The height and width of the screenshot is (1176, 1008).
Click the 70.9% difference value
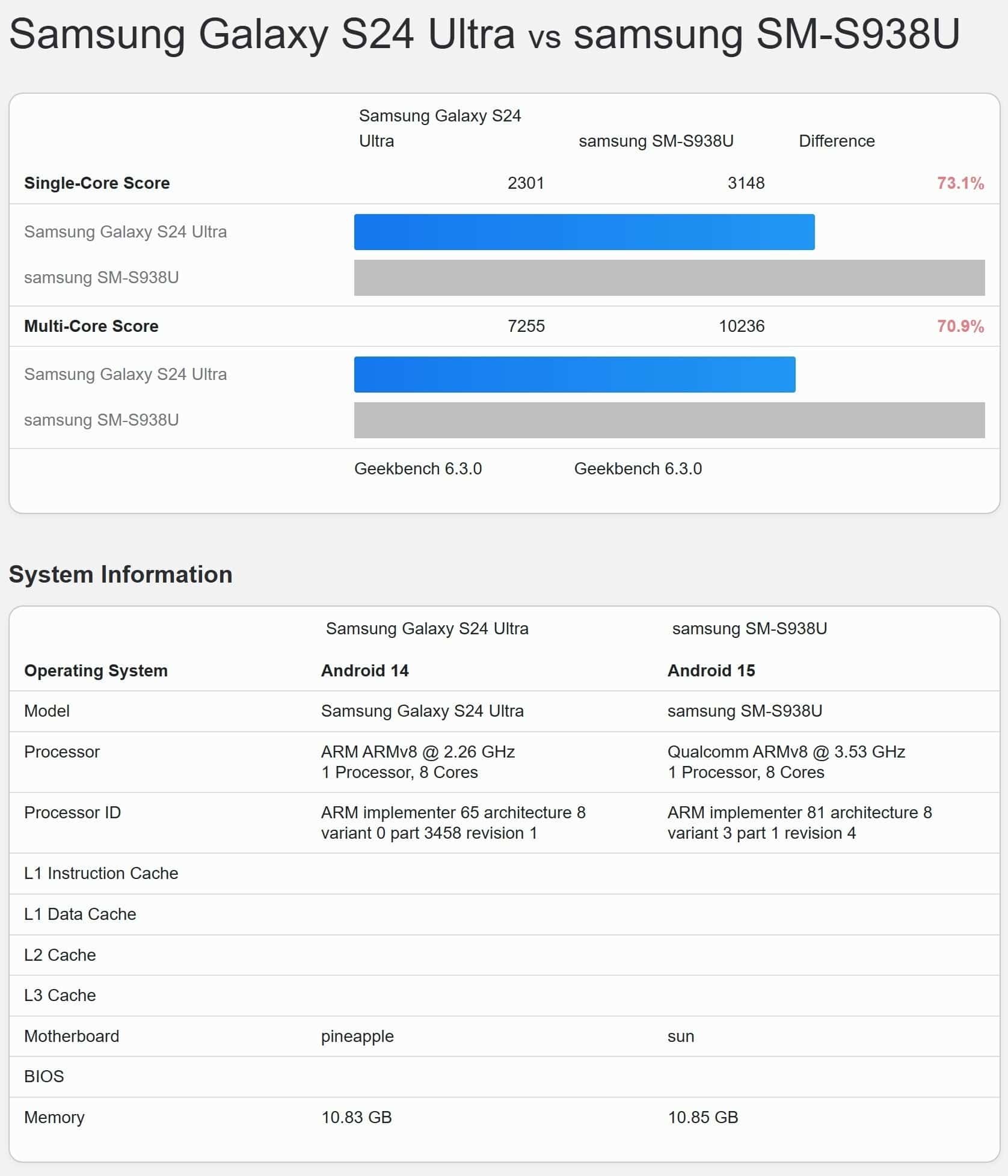(960, 326)
